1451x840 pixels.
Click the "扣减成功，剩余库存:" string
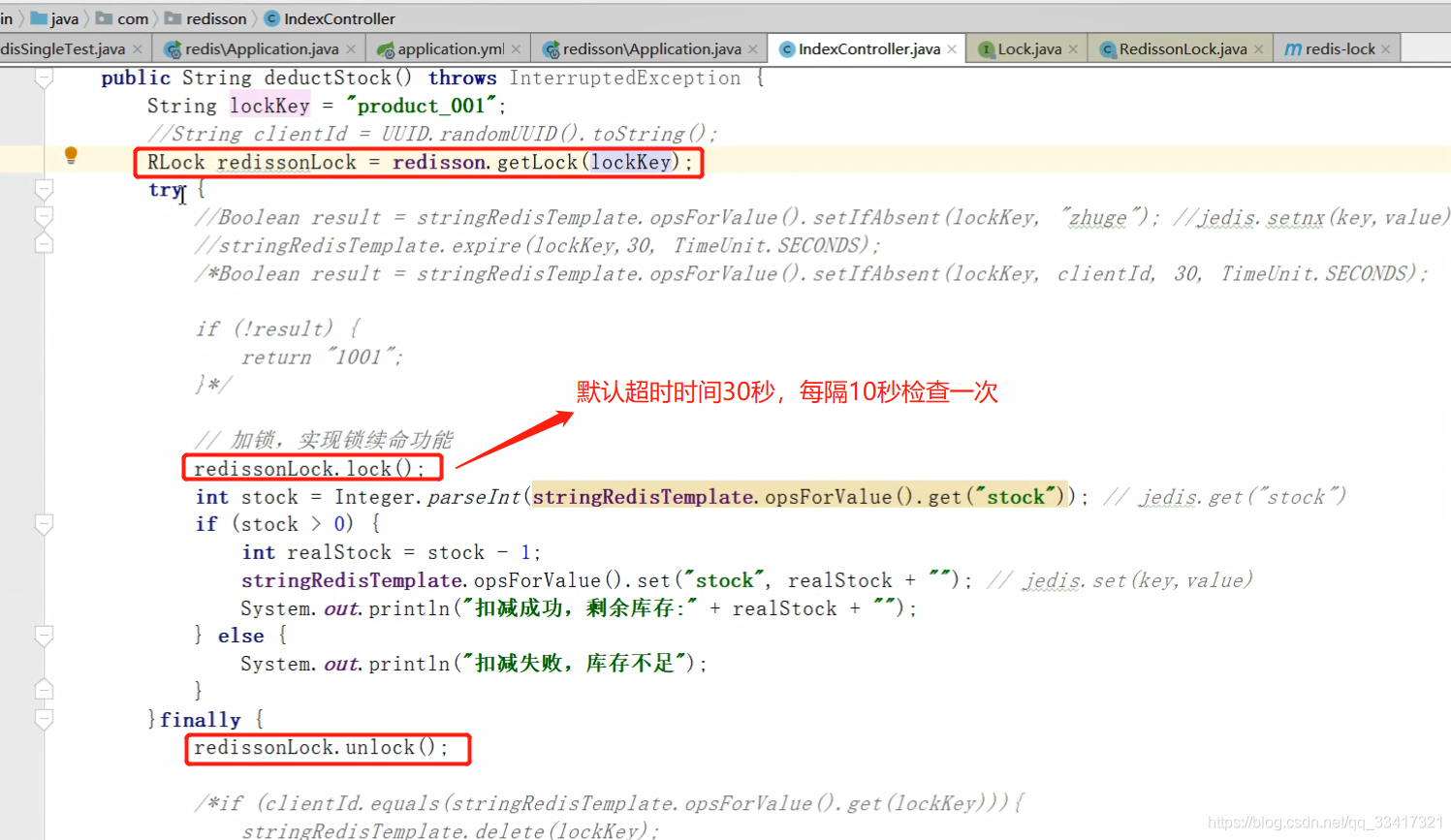click(x=579, y=608)
